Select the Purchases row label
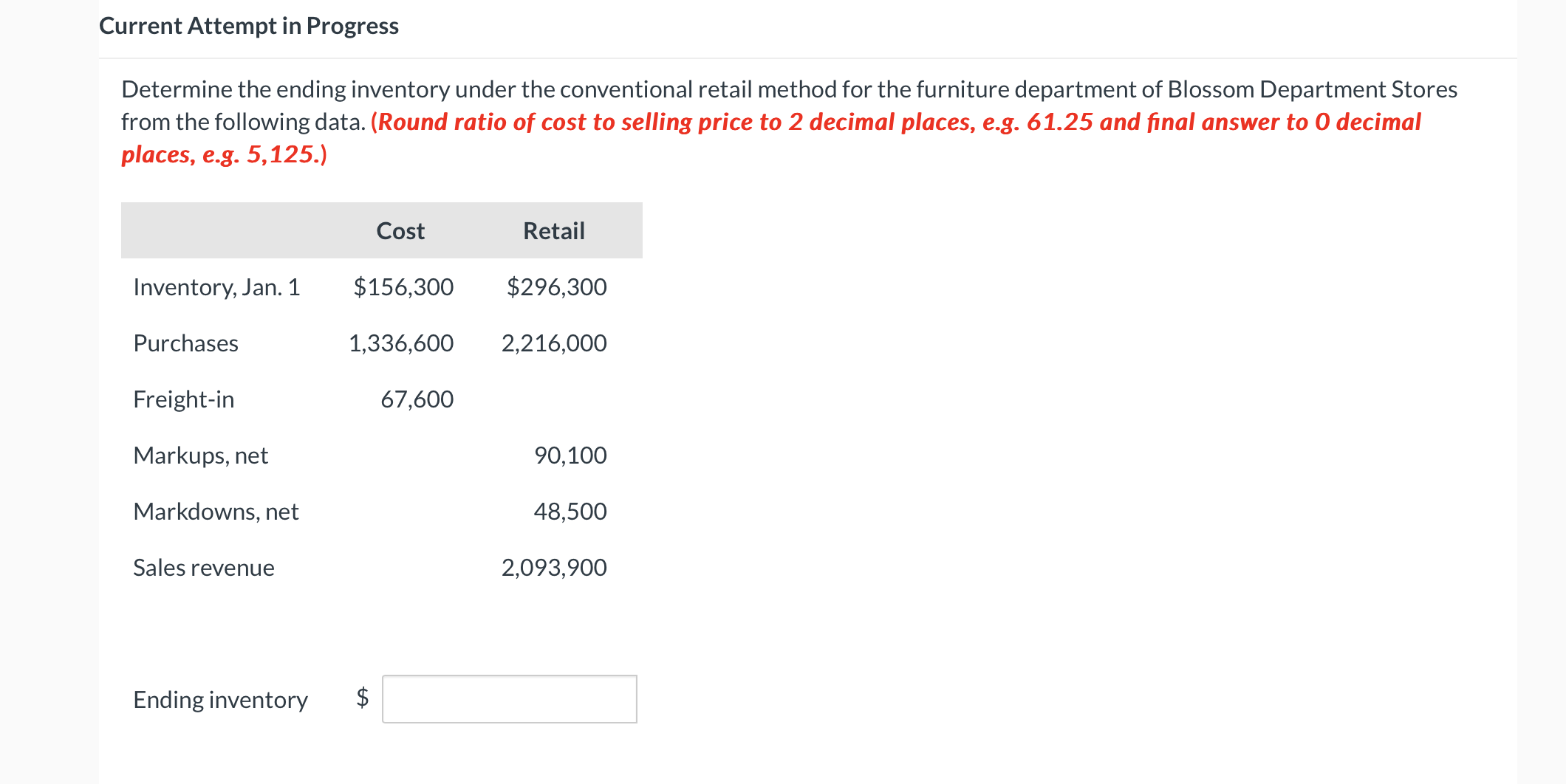 click(x=185, y=343)
